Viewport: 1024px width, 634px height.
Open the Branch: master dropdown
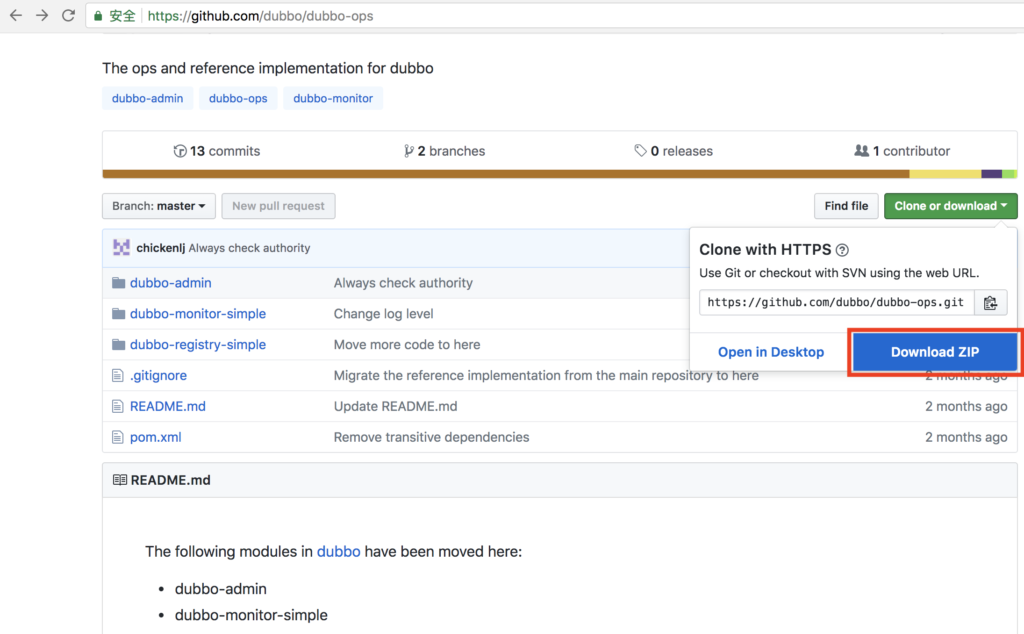[x=159, y=206]
